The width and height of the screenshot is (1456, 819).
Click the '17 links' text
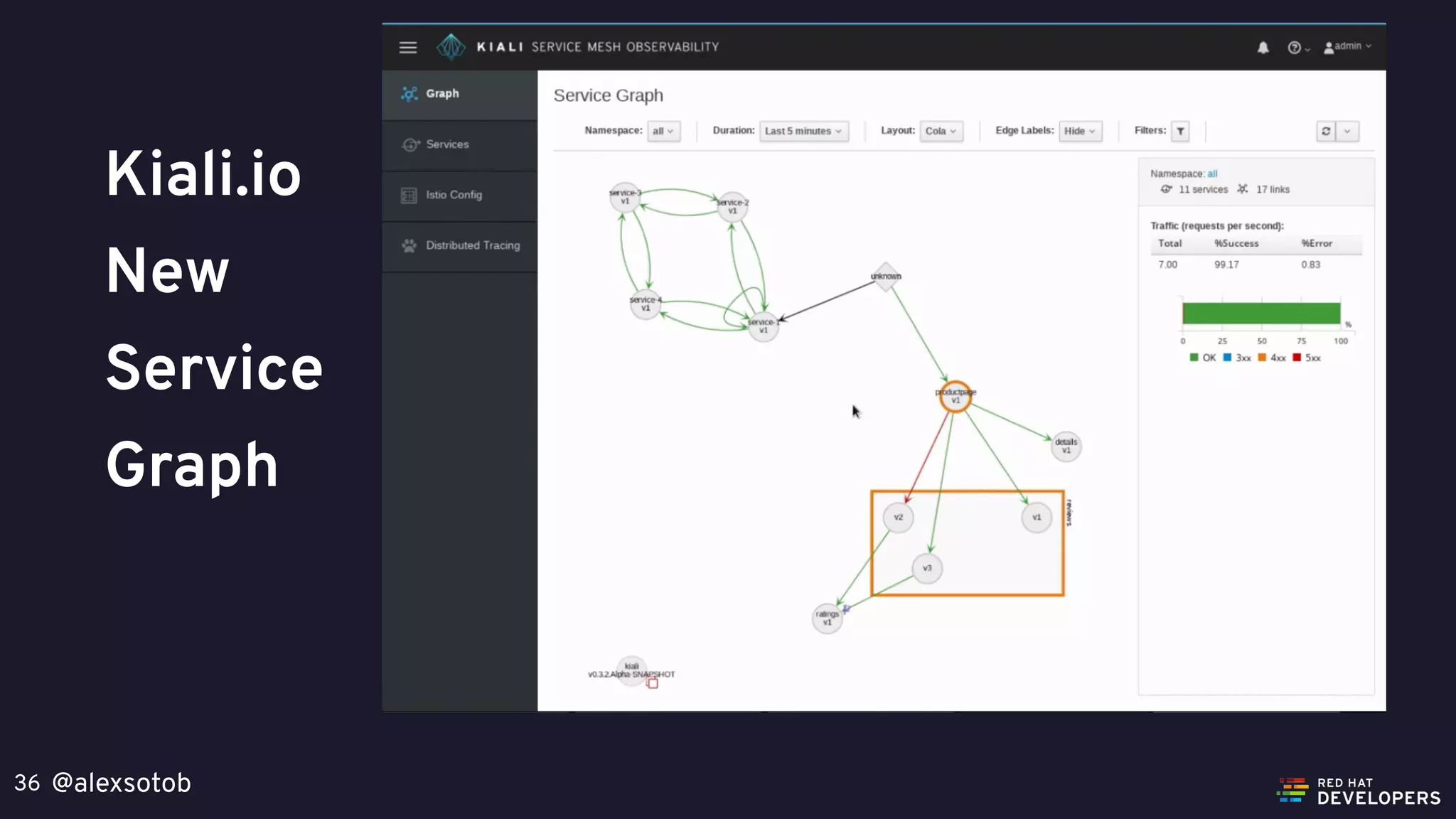coord(1273,190)
